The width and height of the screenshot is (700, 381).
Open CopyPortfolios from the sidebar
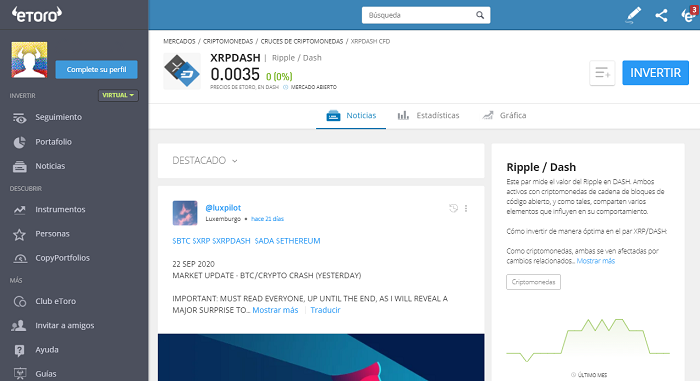[62, 258]
